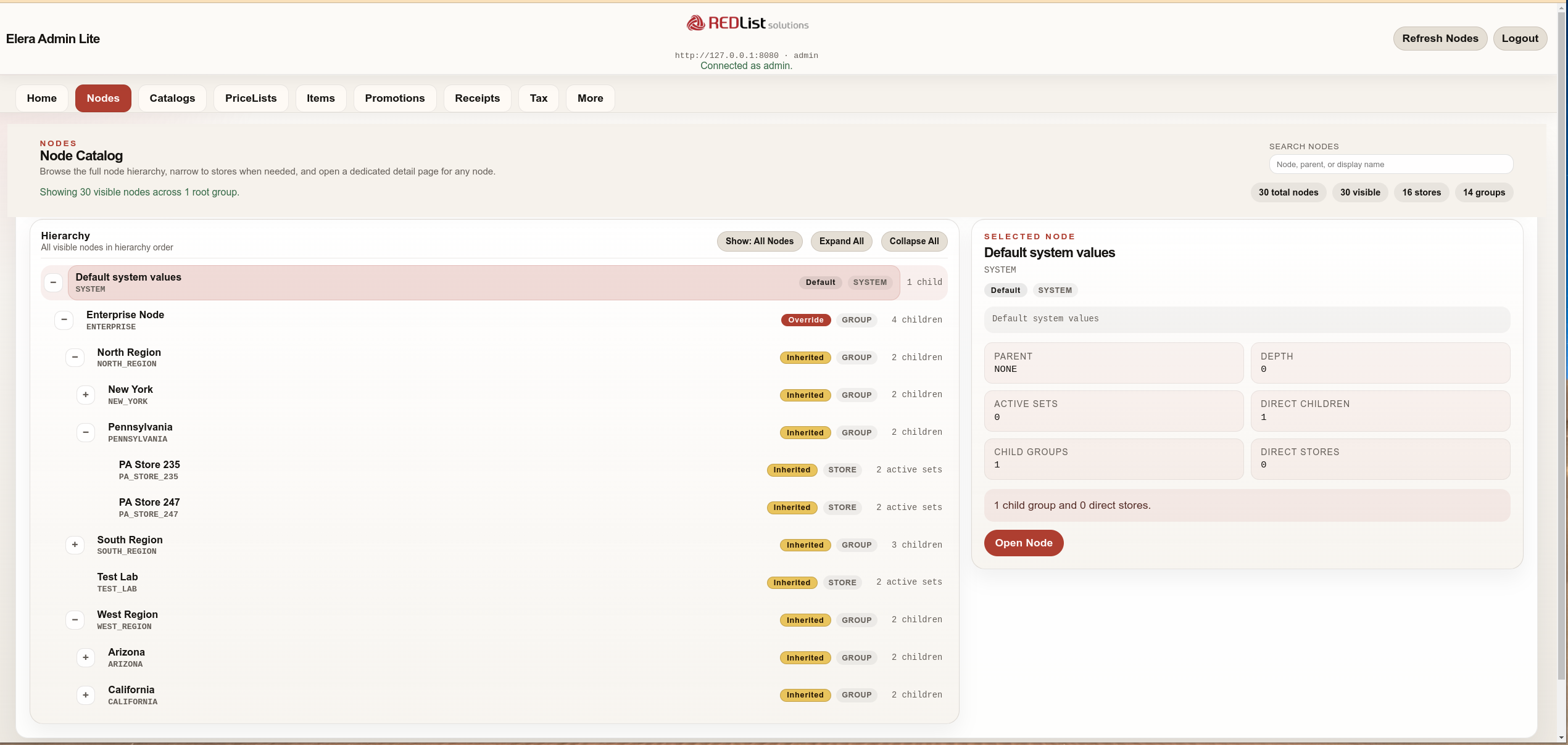Click the Elera Admin Lite title
This screenshot has width=1568, height=745.
click(x=53, y=38)
